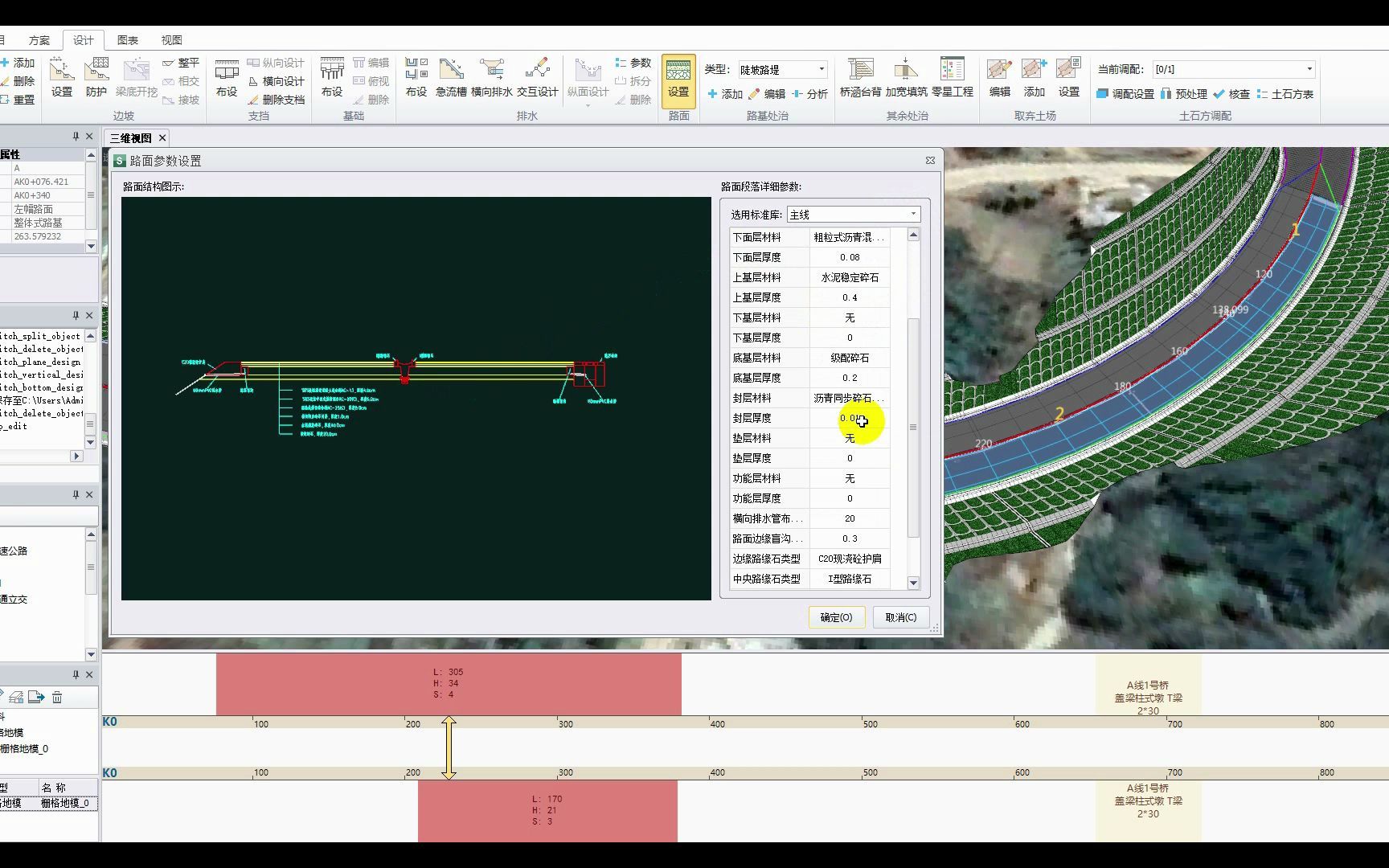Image resolution: width=1389 pixels, height=868 pixels.
Task: Select the 三维视图 view tab
Action: point(131,137)
